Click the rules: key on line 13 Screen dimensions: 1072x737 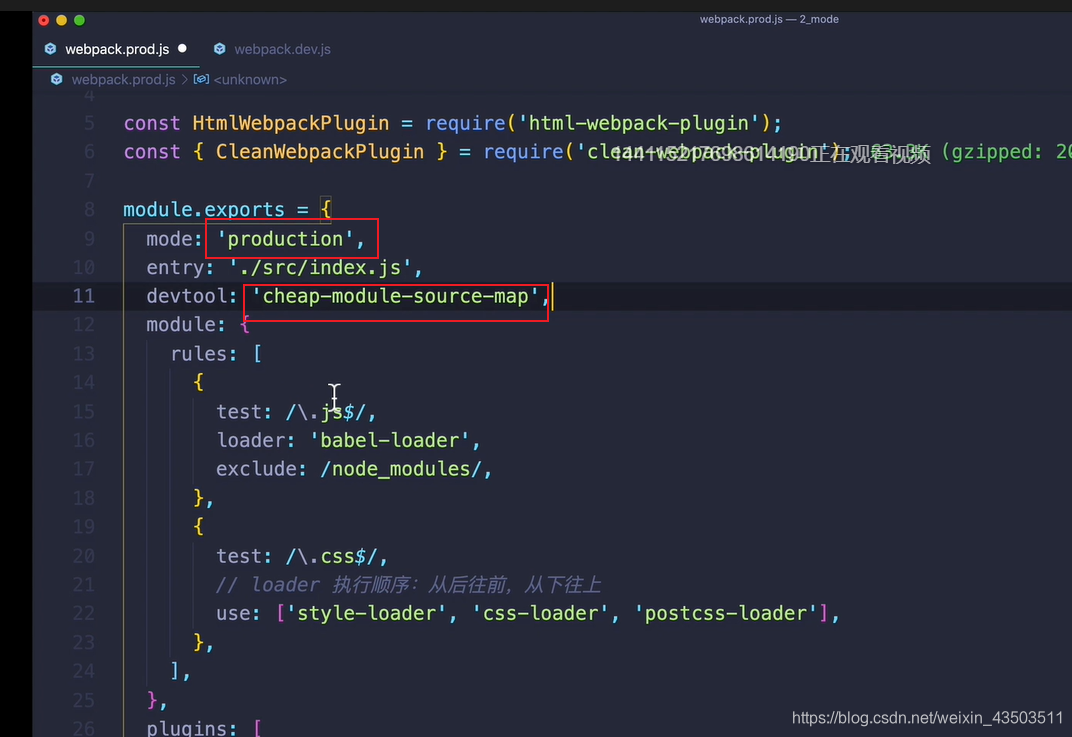coord(204,354)
